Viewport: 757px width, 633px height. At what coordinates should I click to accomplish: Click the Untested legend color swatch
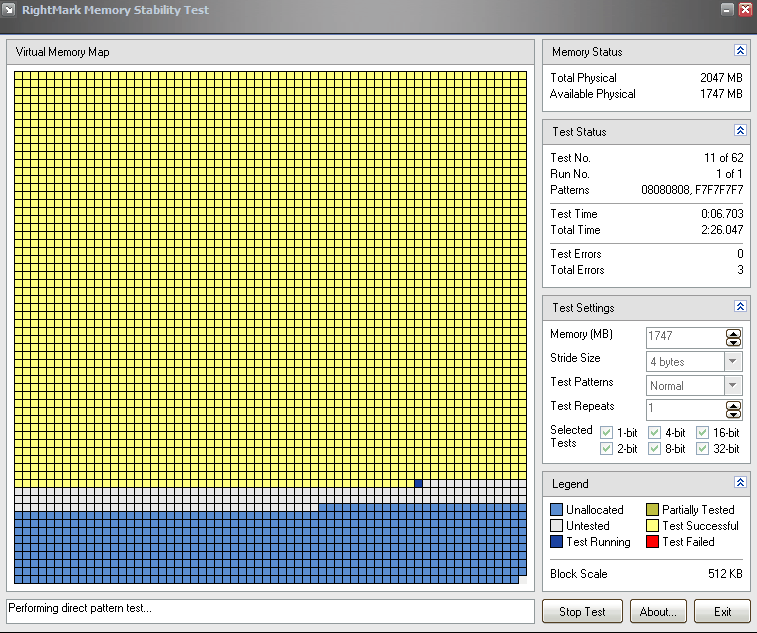pyautogui.click(x=556, y=525)
